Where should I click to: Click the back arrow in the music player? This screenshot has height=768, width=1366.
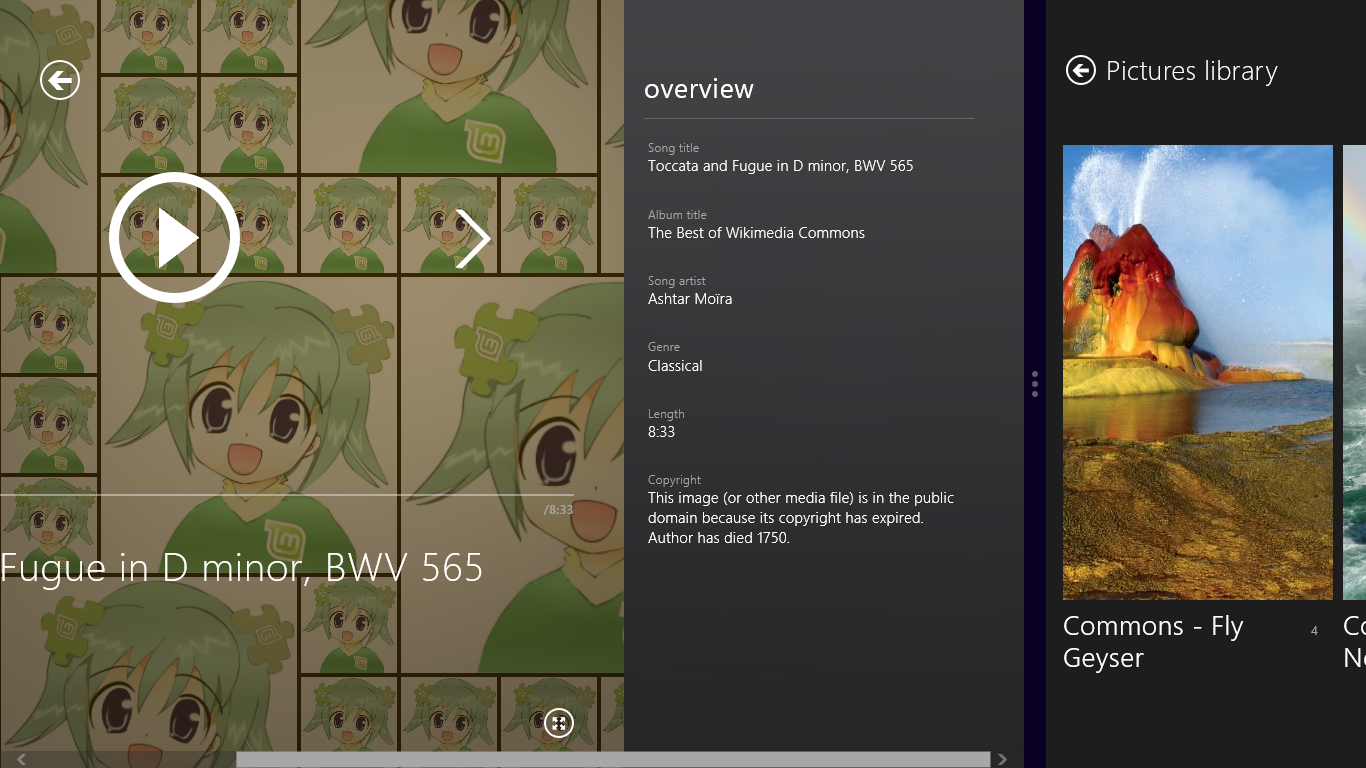[x=60, y=80]
